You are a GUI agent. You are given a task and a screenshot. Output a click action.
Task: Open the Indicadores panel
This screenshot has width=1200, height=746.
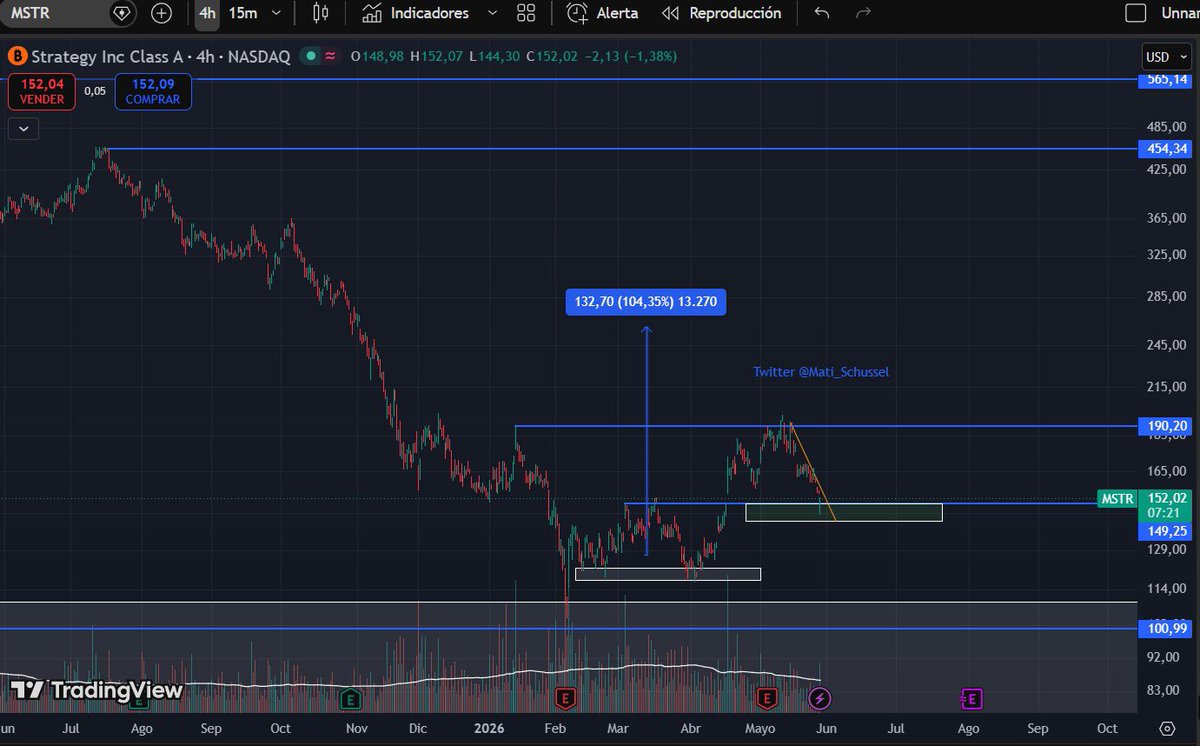[415, 14]
